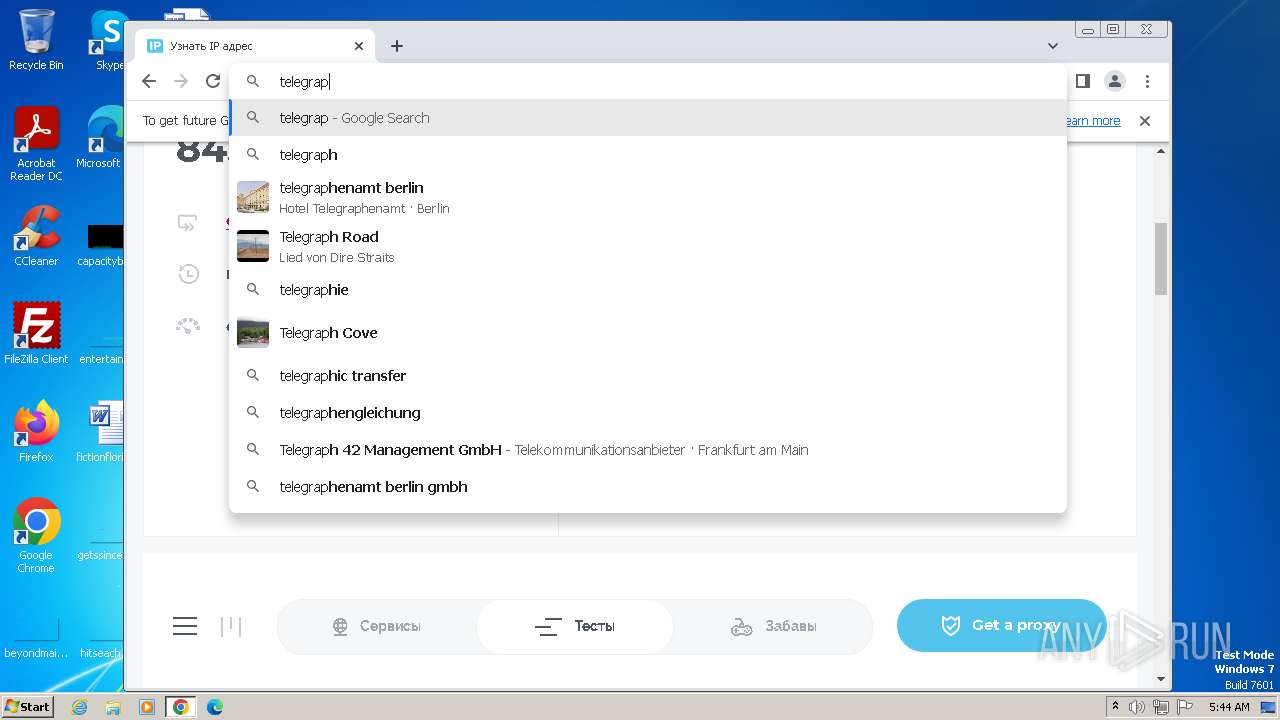
Task: Switch to the Тесты section
Action: (575, 626)
